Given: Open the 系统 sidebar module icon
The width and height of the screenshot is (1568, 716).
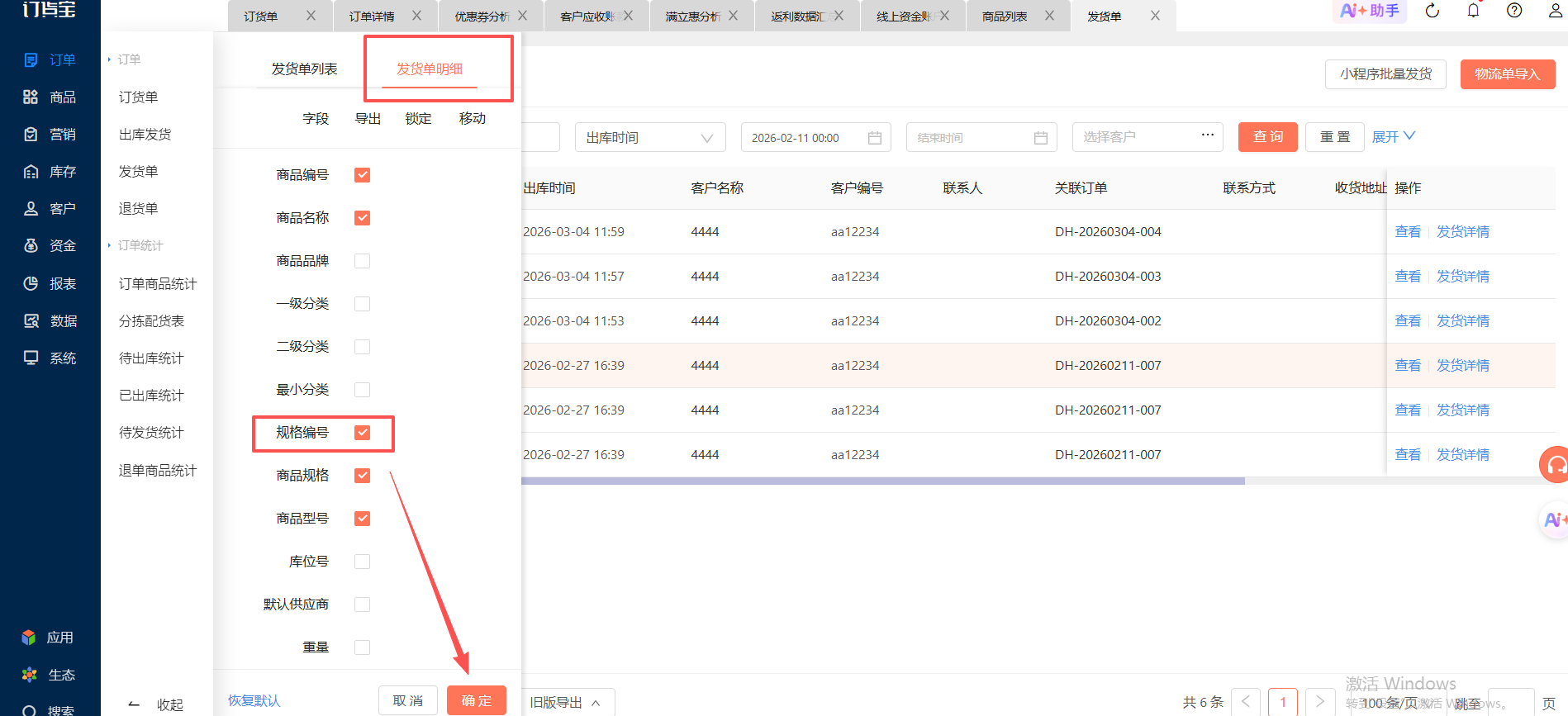Looking at the screenshot, I should (31, 358).
